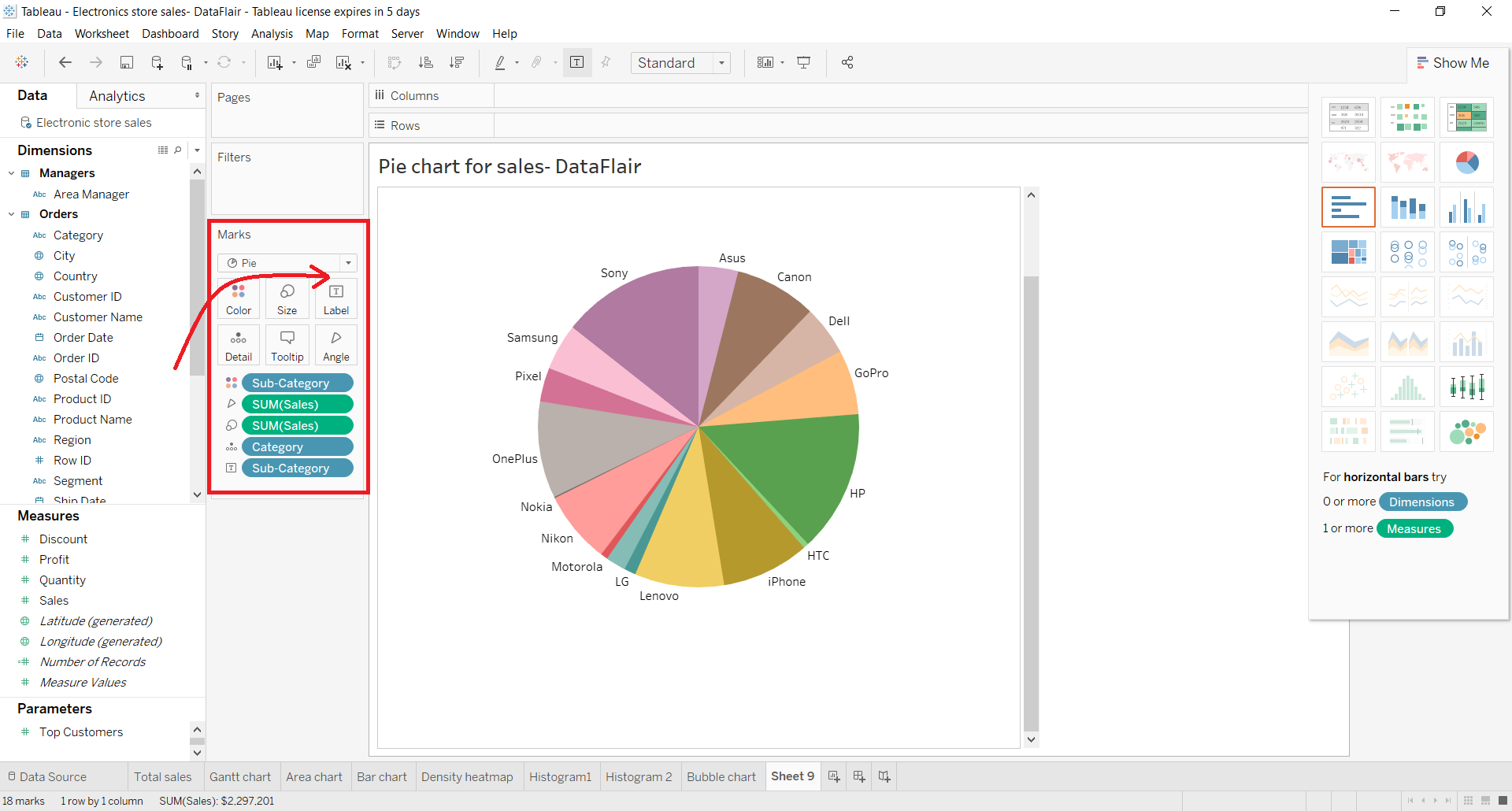Screen dimensions: 1512x811
Task: Click the Tableau start page logo icon
Action: [x=22, y=62]
